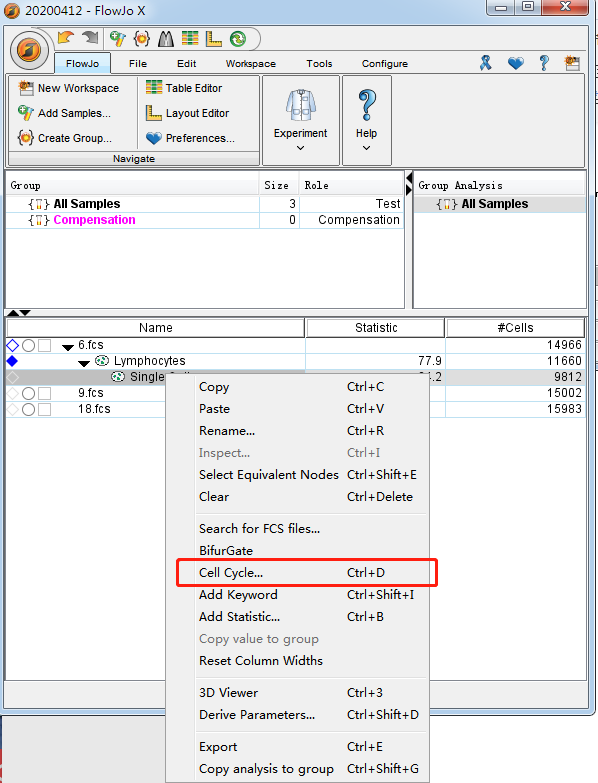Switch to the FlowJo ribbon tab
The height and width of the screenshot is (783, 598).
82,63
